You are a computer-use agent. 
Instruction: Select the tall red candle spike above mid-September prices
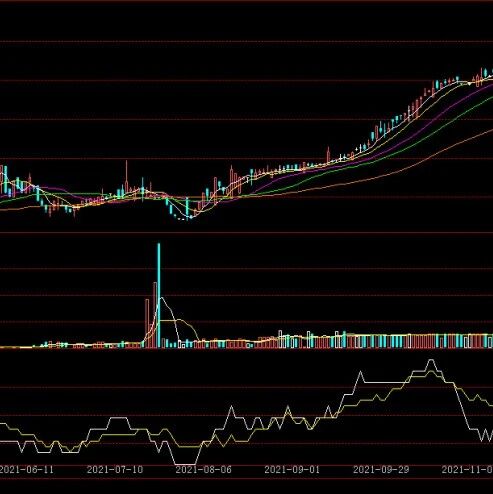pyautogui.click(x=328, y=155)
